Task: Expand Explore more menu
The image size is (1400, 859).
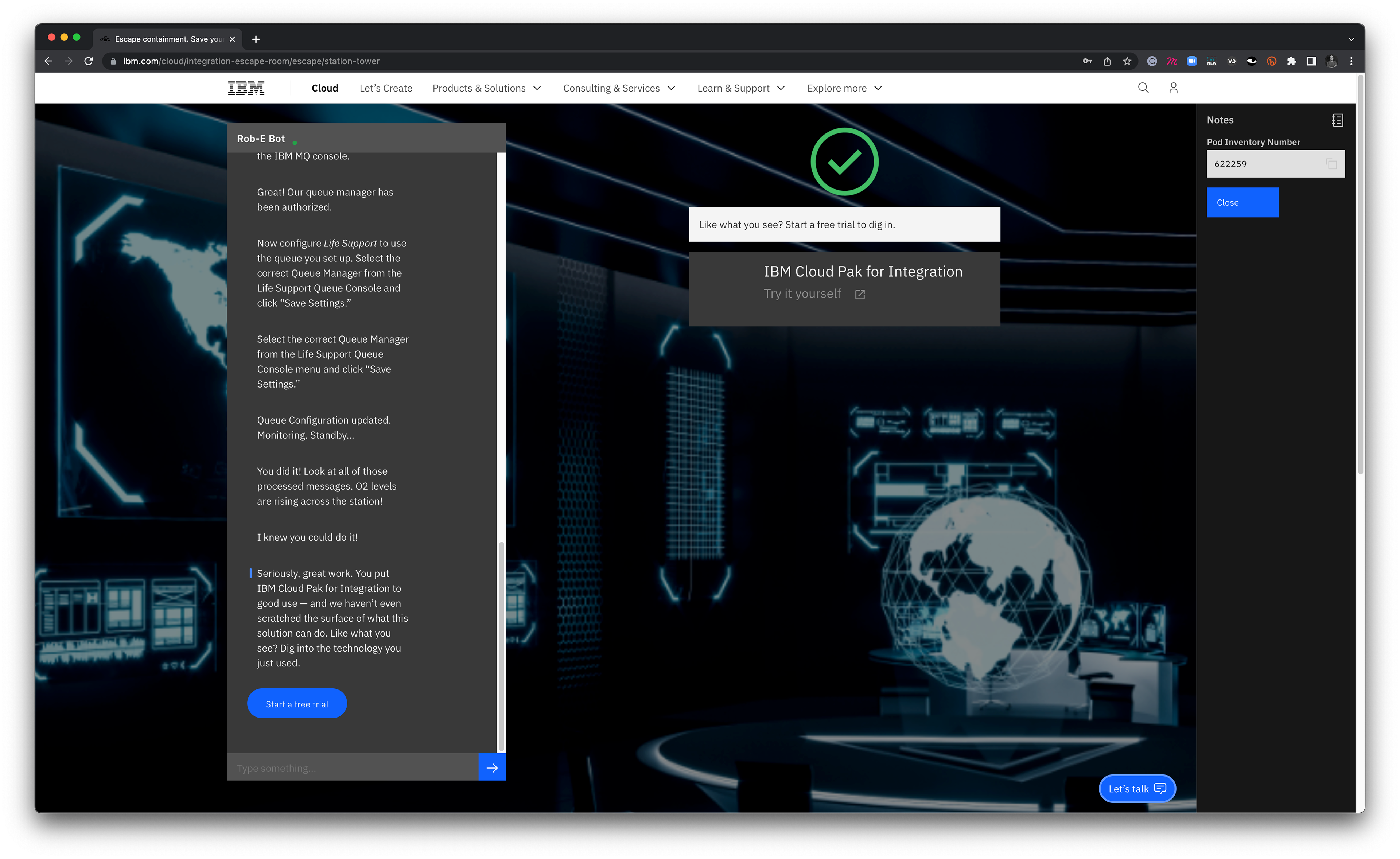Action: pos(844,88)
